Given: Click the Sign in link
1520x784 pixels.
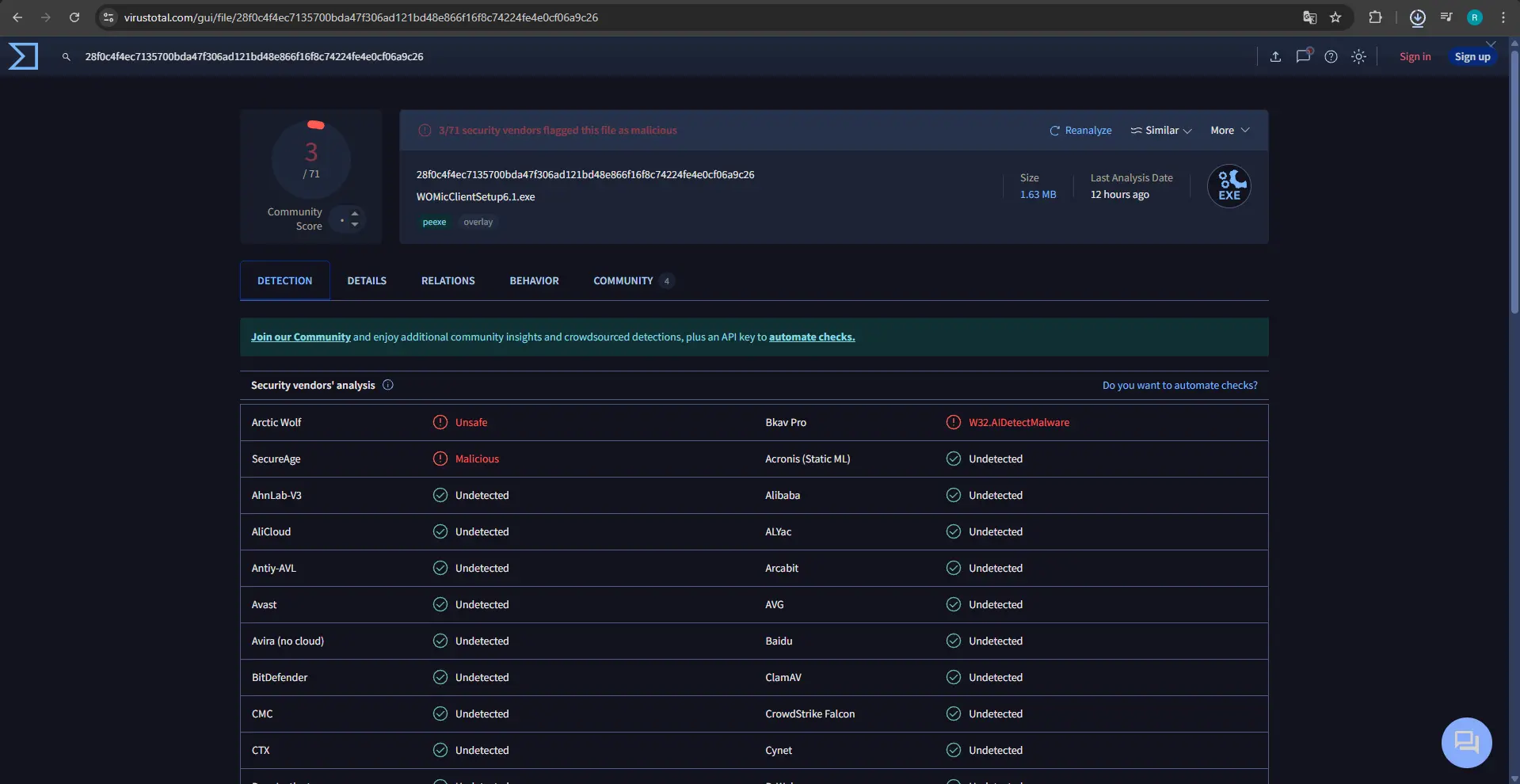Looking at the screenshot, I should tap(1415, 56).
